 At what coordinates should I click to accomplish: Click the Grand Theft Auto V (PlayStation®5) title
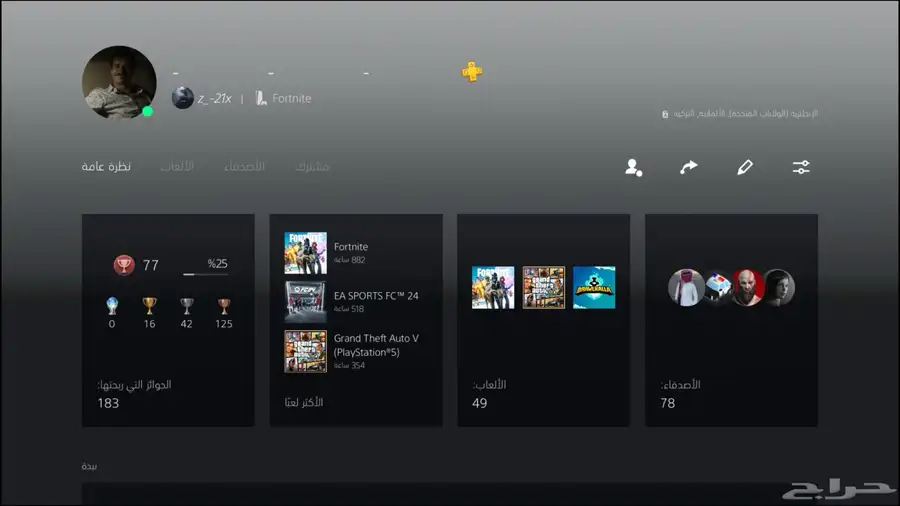click(x=376, y=345)
